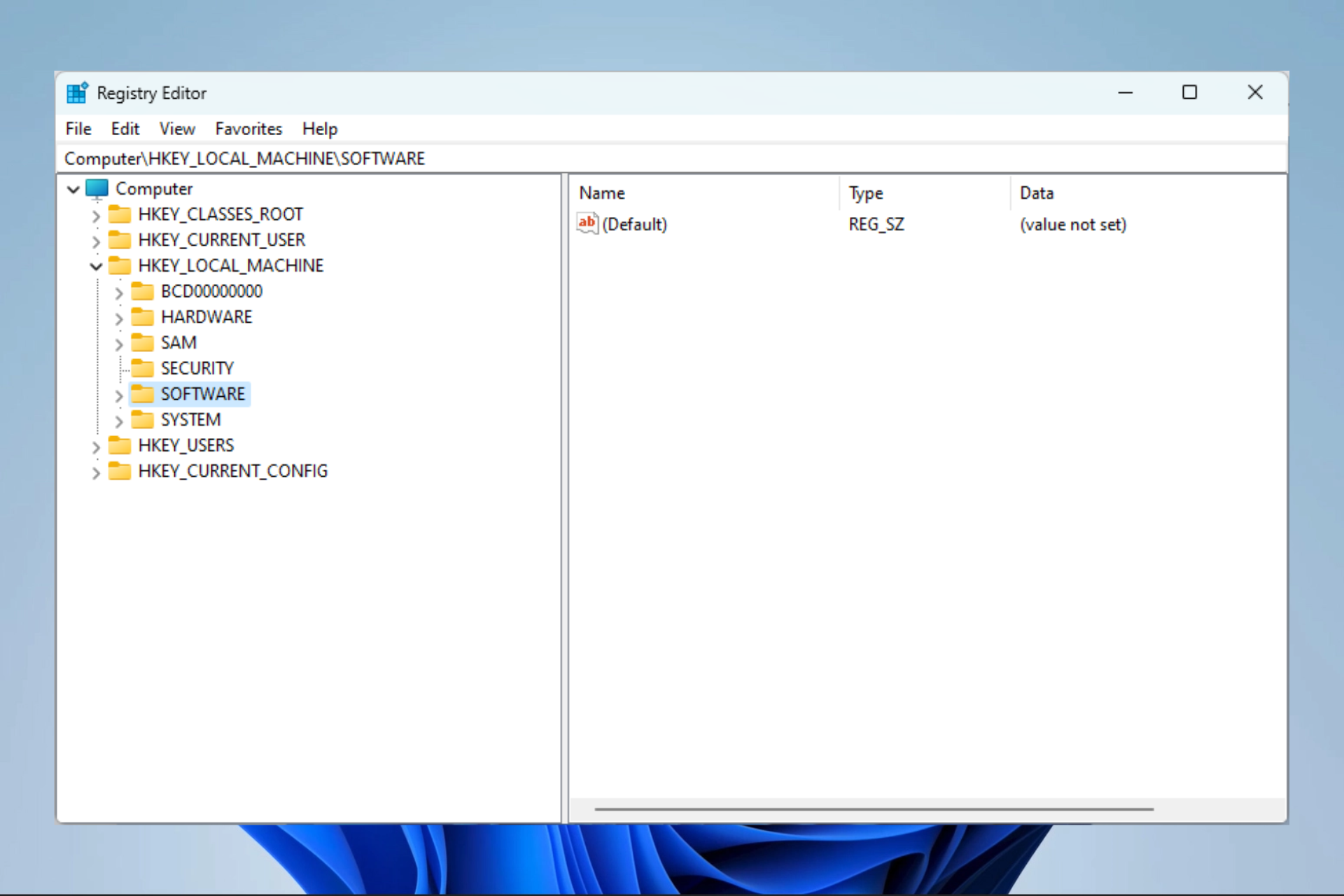Click the horizontal scrollbar in values pane
Image resolution: width=1344 pixels, height=896 pixels.
[x=874, y=809]
